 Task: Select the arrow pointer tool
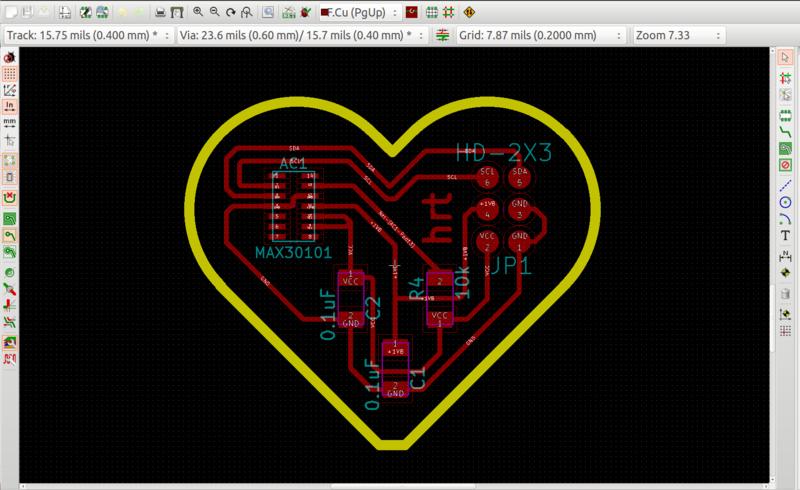pyautogui.click(x=786, y=56)
